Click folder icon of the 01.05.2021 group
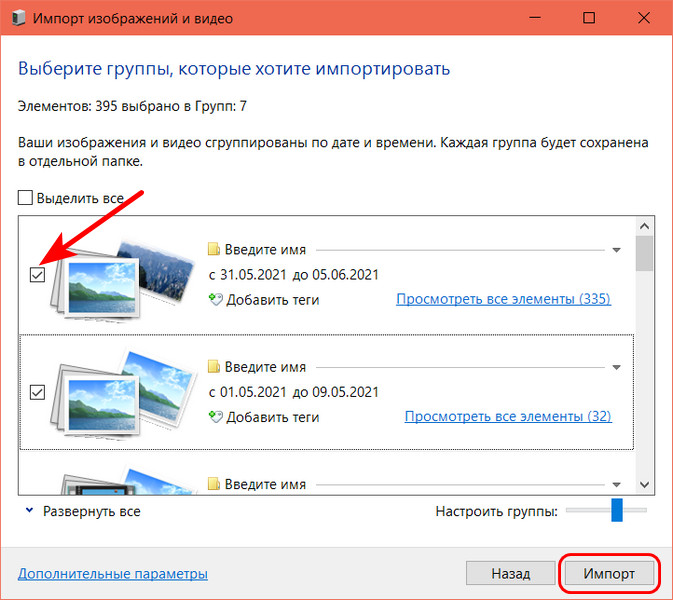Screen dimensions: 673x600 [x=214, y=367]
